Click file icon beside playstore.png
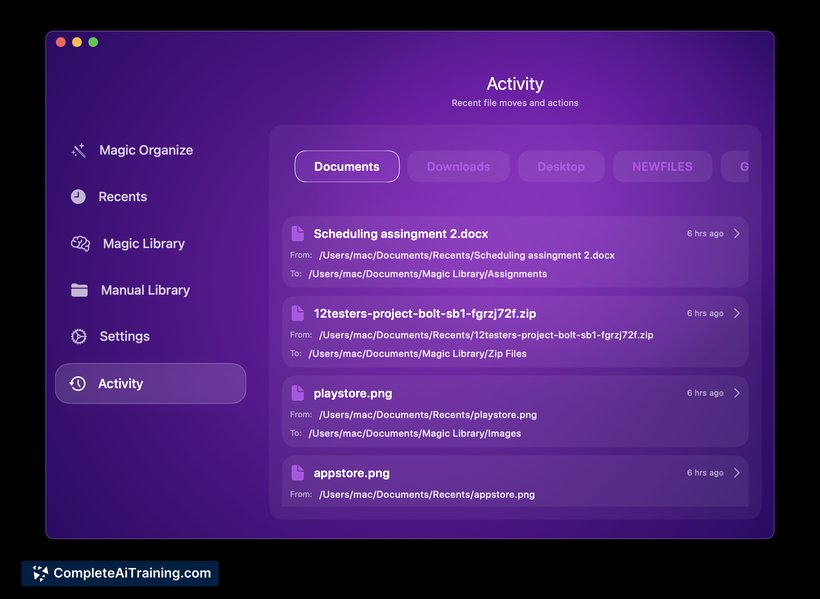The width and height of the screenshot is (820, 599). pyautogui.click(x=298, y=393)
